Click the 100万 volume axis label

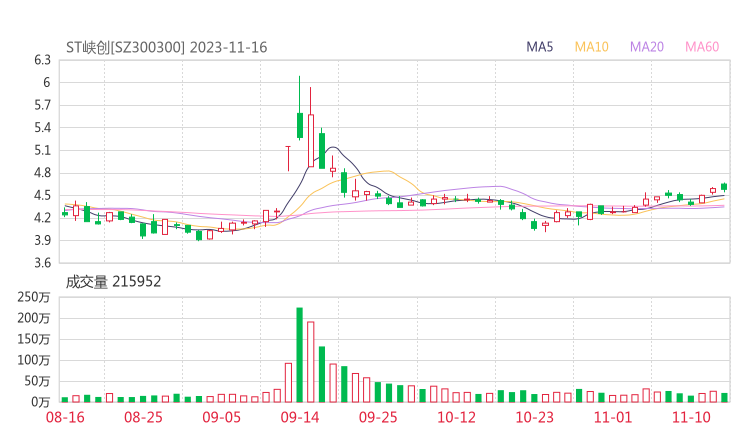(34, 360)
